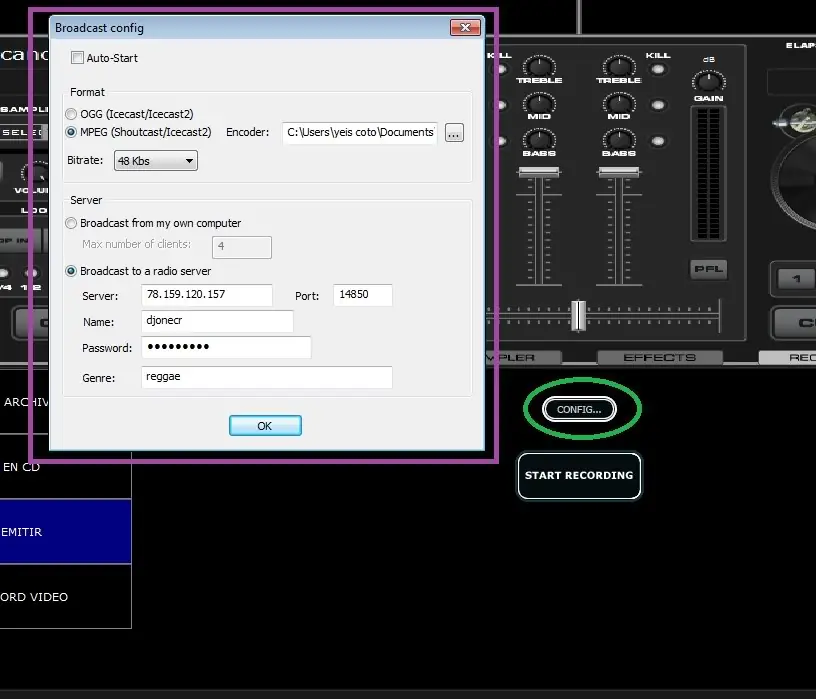Click the Encoder path field
Screen dimensions: 816x699
pos(360,133)
